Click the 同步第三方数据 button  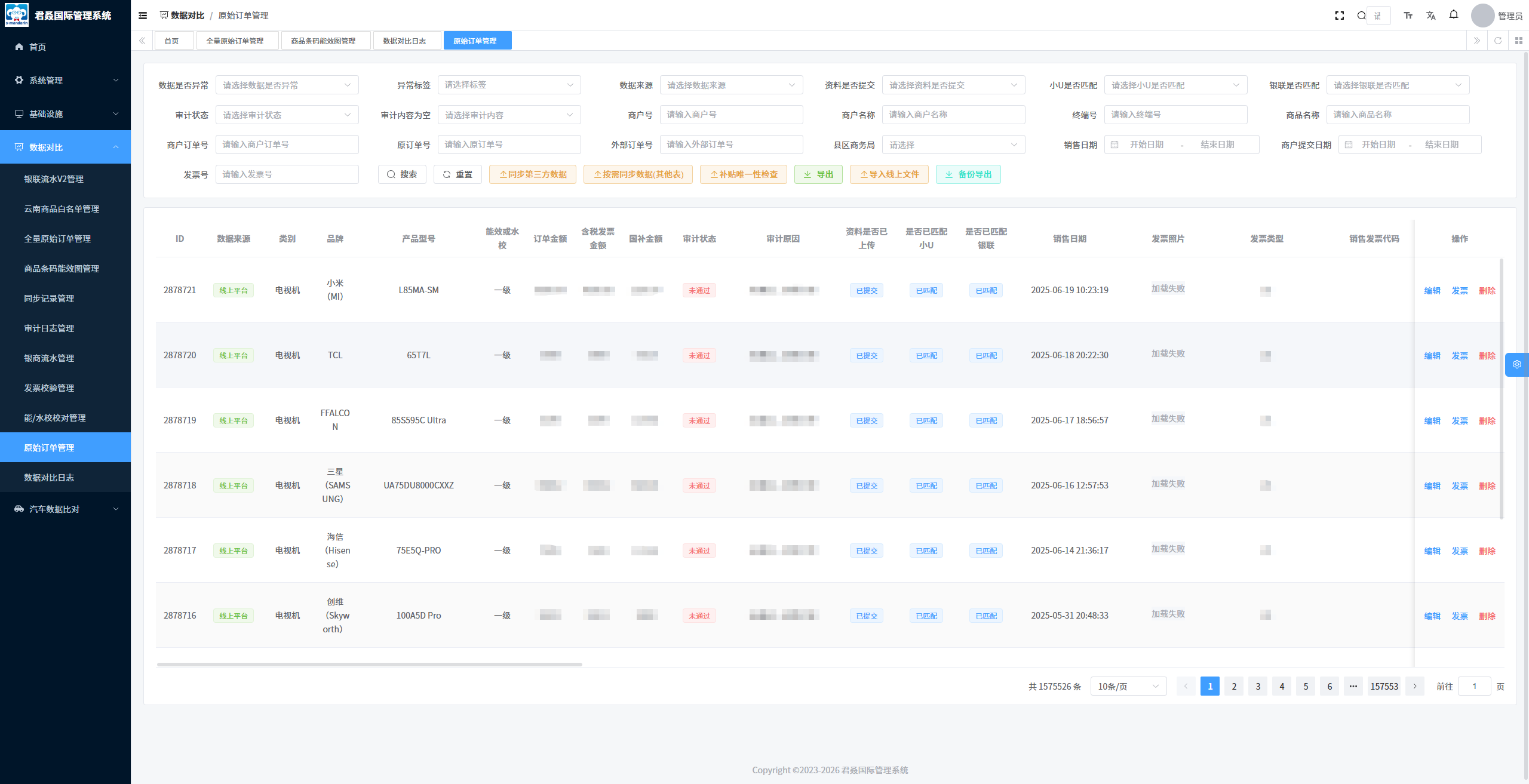(532, 174)
